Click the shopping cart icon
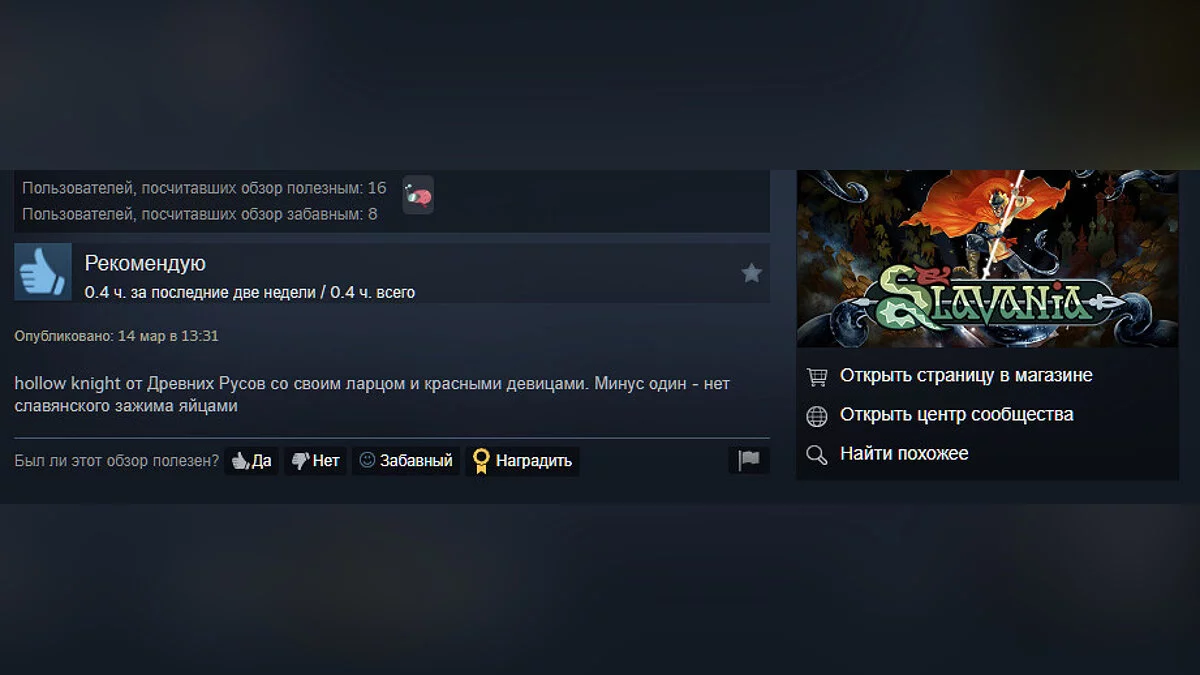 (817, 376)
